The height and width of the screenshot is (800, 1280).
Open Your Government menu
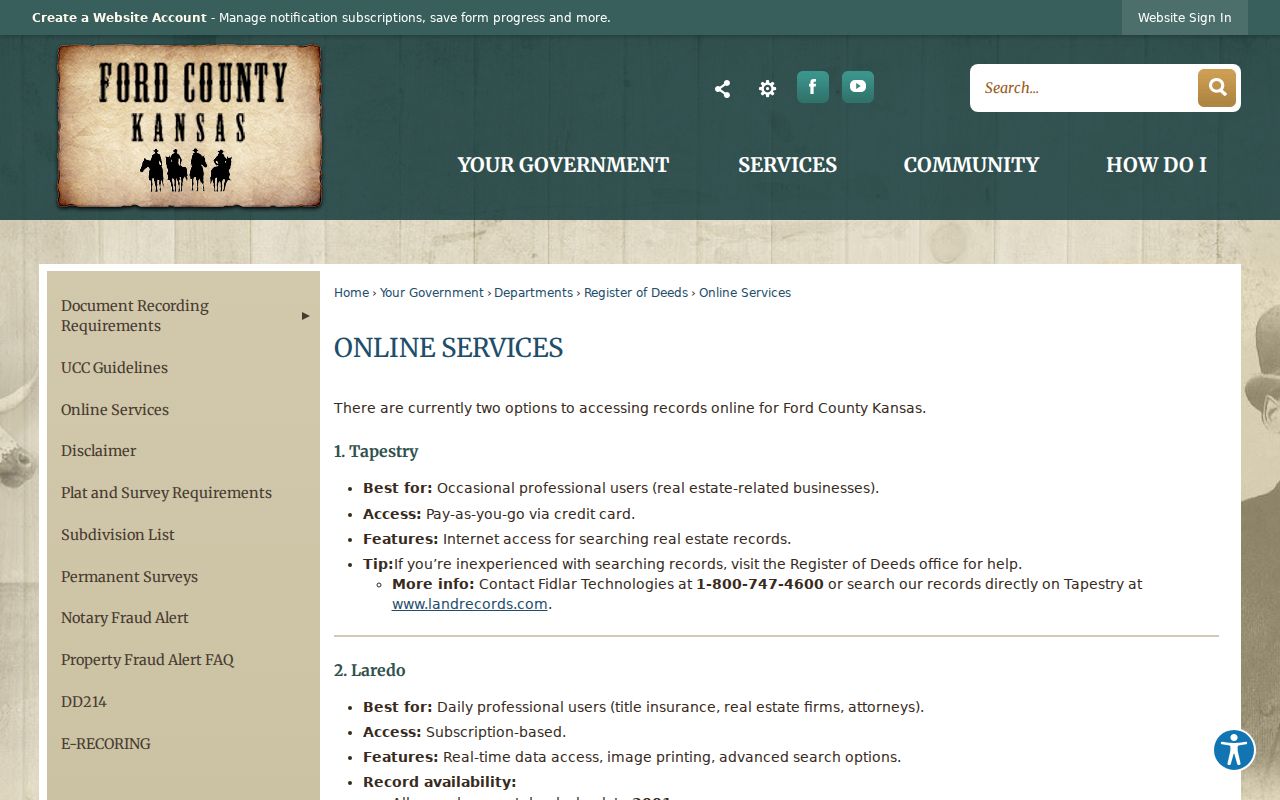tap(563, 165)
